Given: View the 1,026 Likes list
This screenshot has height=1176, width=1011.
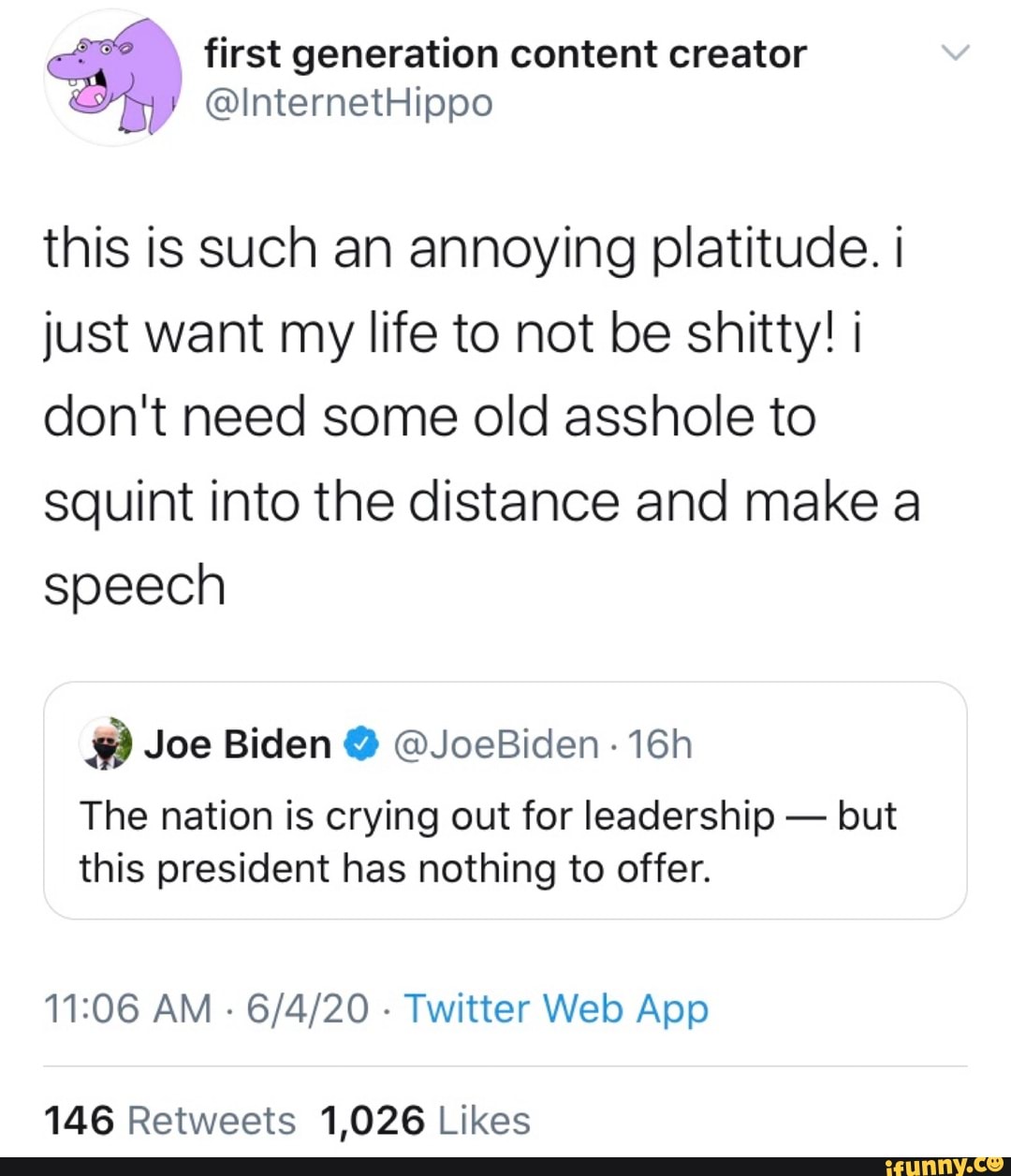Looking at the screenshot, I should point(425,1120).
